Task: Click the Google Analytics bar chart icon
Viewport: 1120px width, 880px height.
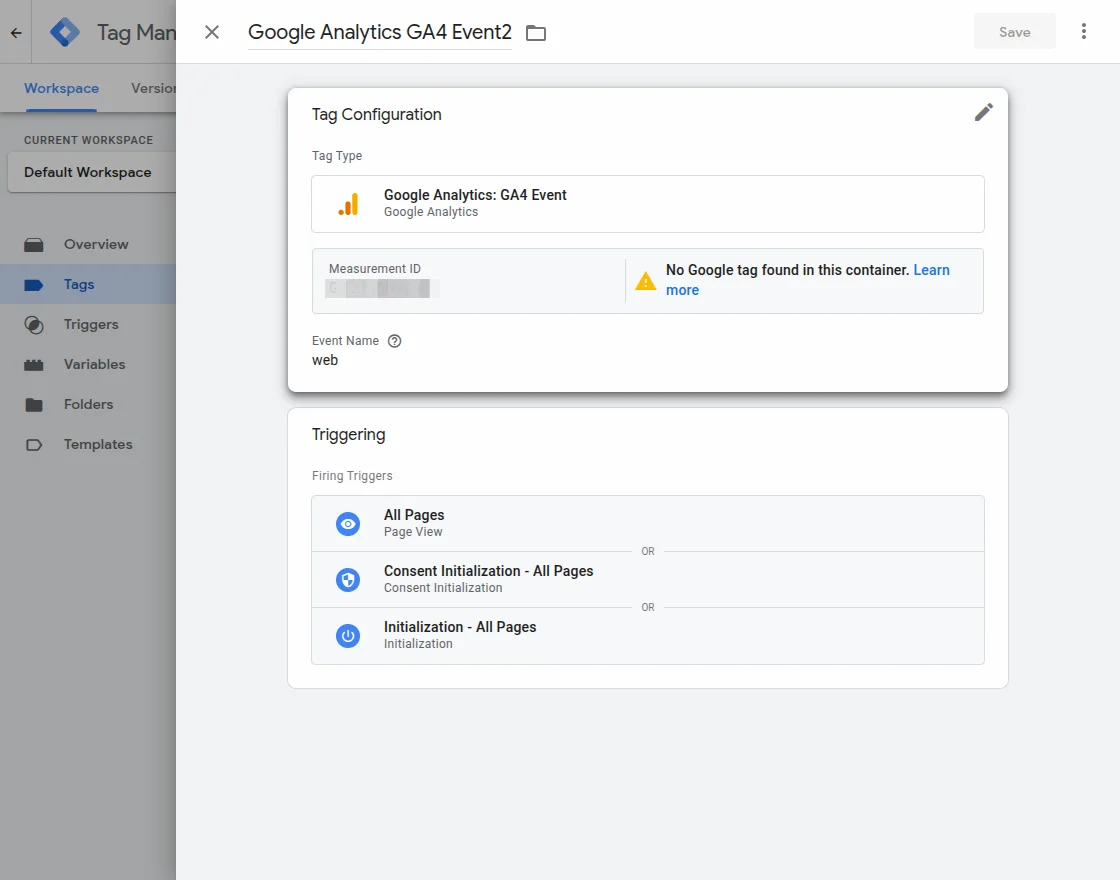Action: click(348, 204)
